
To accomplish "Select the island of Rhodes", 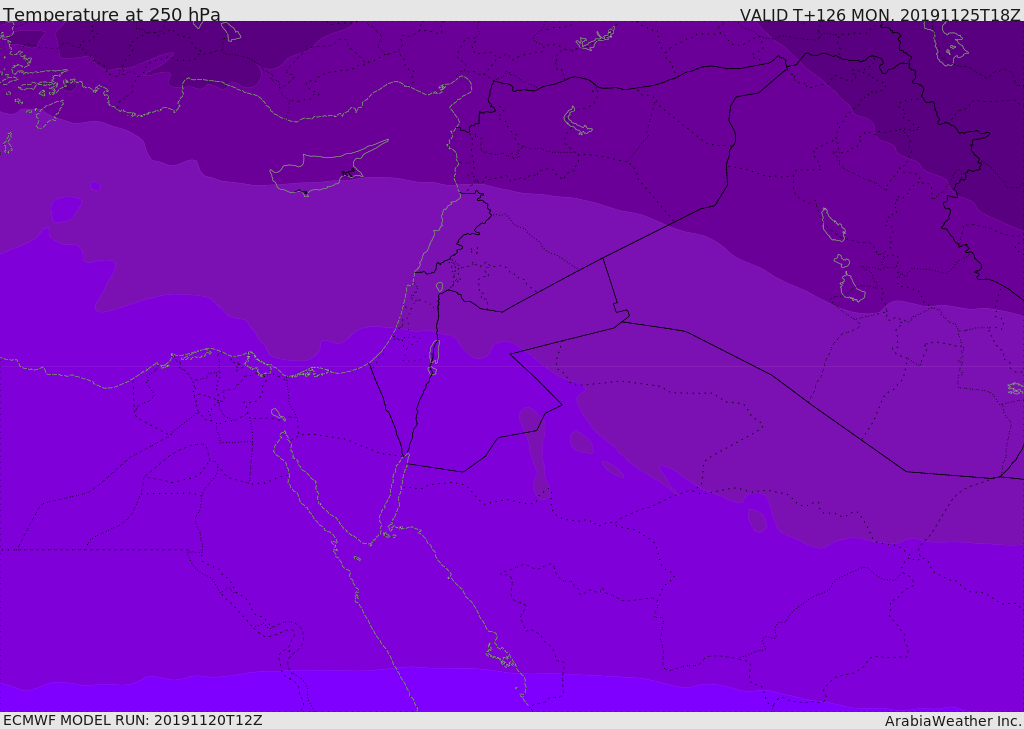I will point(48,113).
